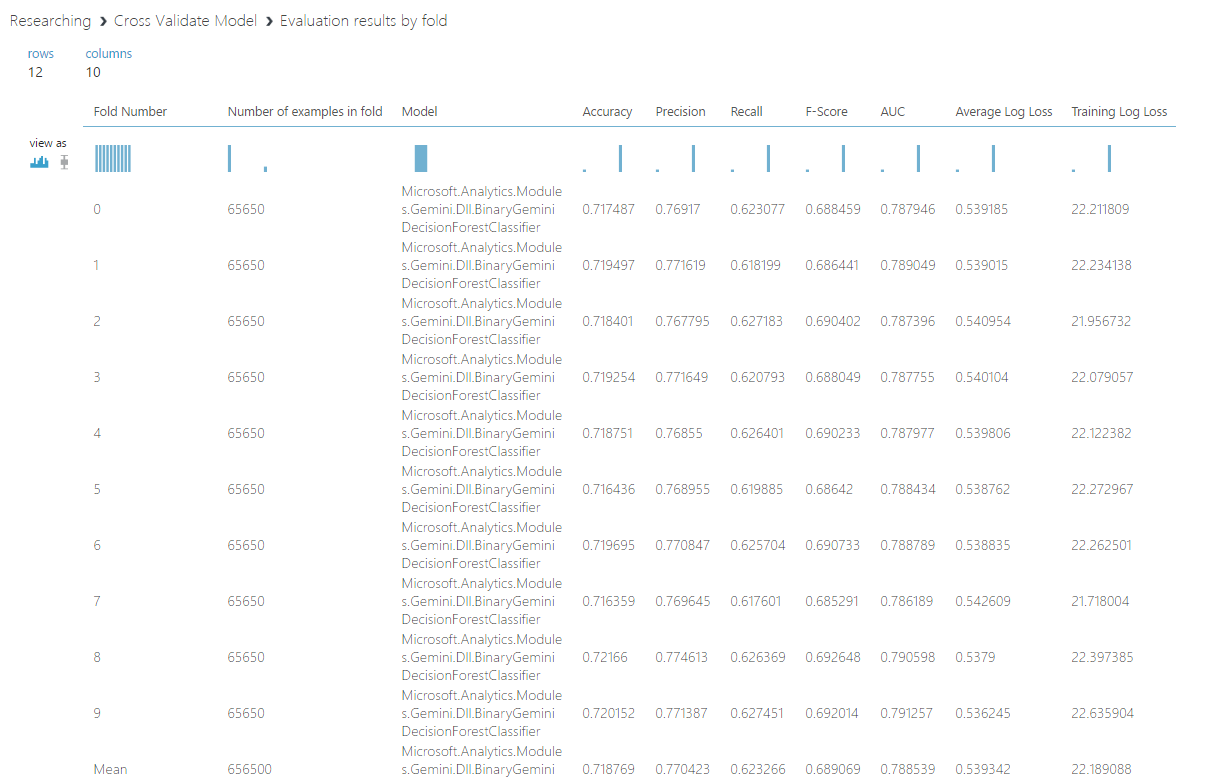The height and width of the screenshot is (778, 1213).
Task: Open Average Log Loss histogram thumbnail
Action: point(975,158)
